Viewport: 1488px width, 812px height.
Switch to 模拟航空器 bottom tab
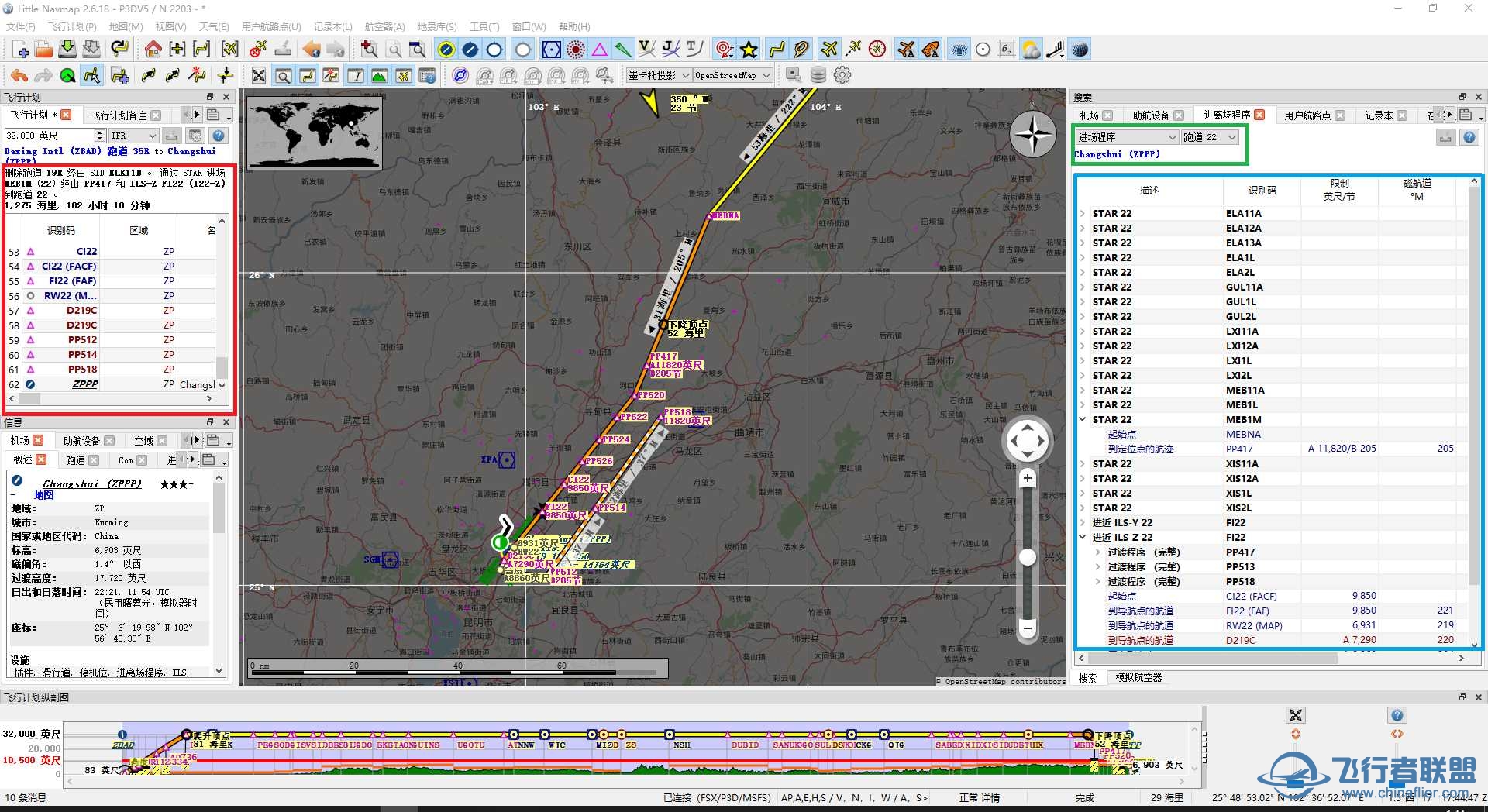pos(1138,678)
